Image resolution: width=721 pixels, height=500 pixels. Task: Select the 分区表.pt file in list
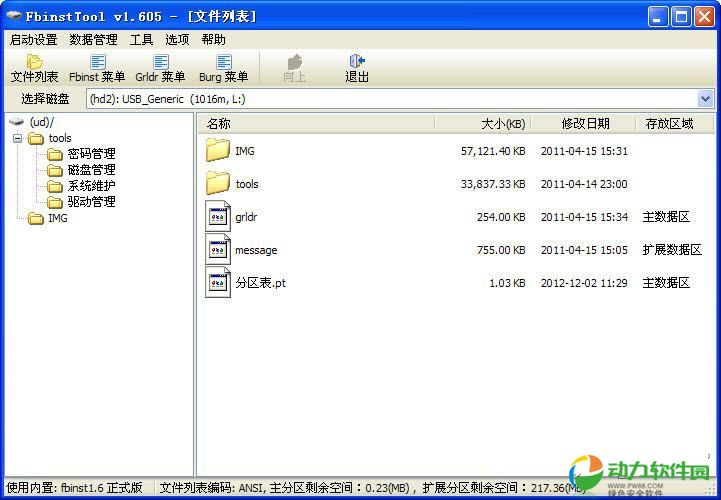(260, 283)
